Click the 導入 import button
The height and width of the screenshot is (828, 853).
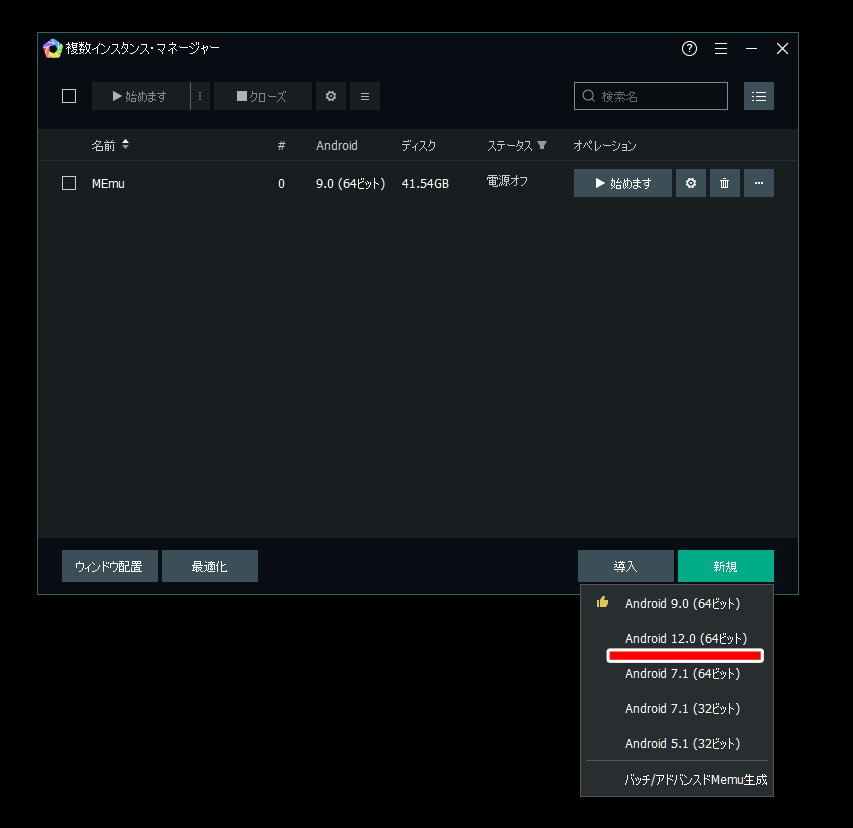pos(626,566)
